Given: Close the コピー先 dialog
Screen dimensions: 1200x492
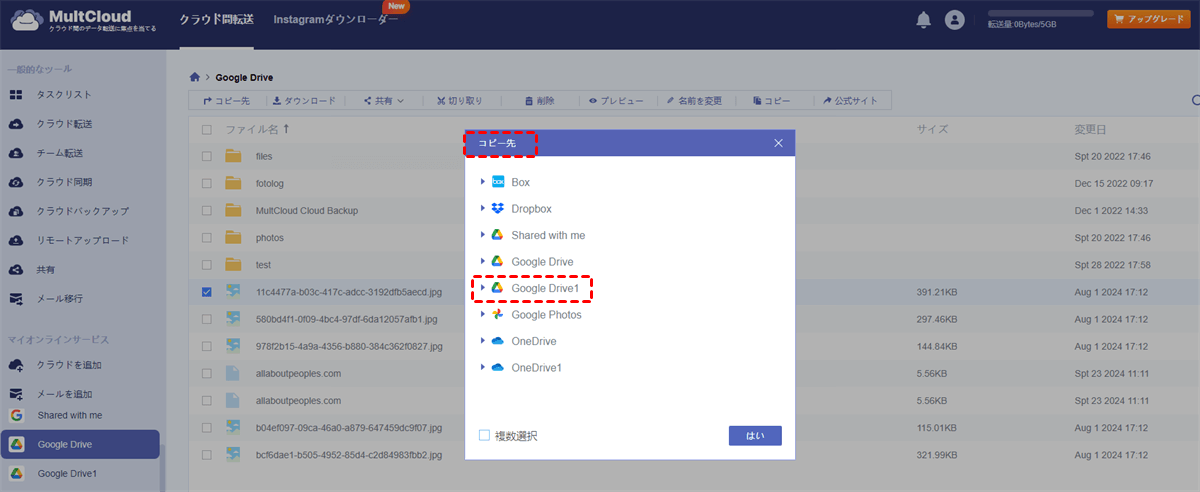Looking at the screenshot, I should [x=779, y=143].
